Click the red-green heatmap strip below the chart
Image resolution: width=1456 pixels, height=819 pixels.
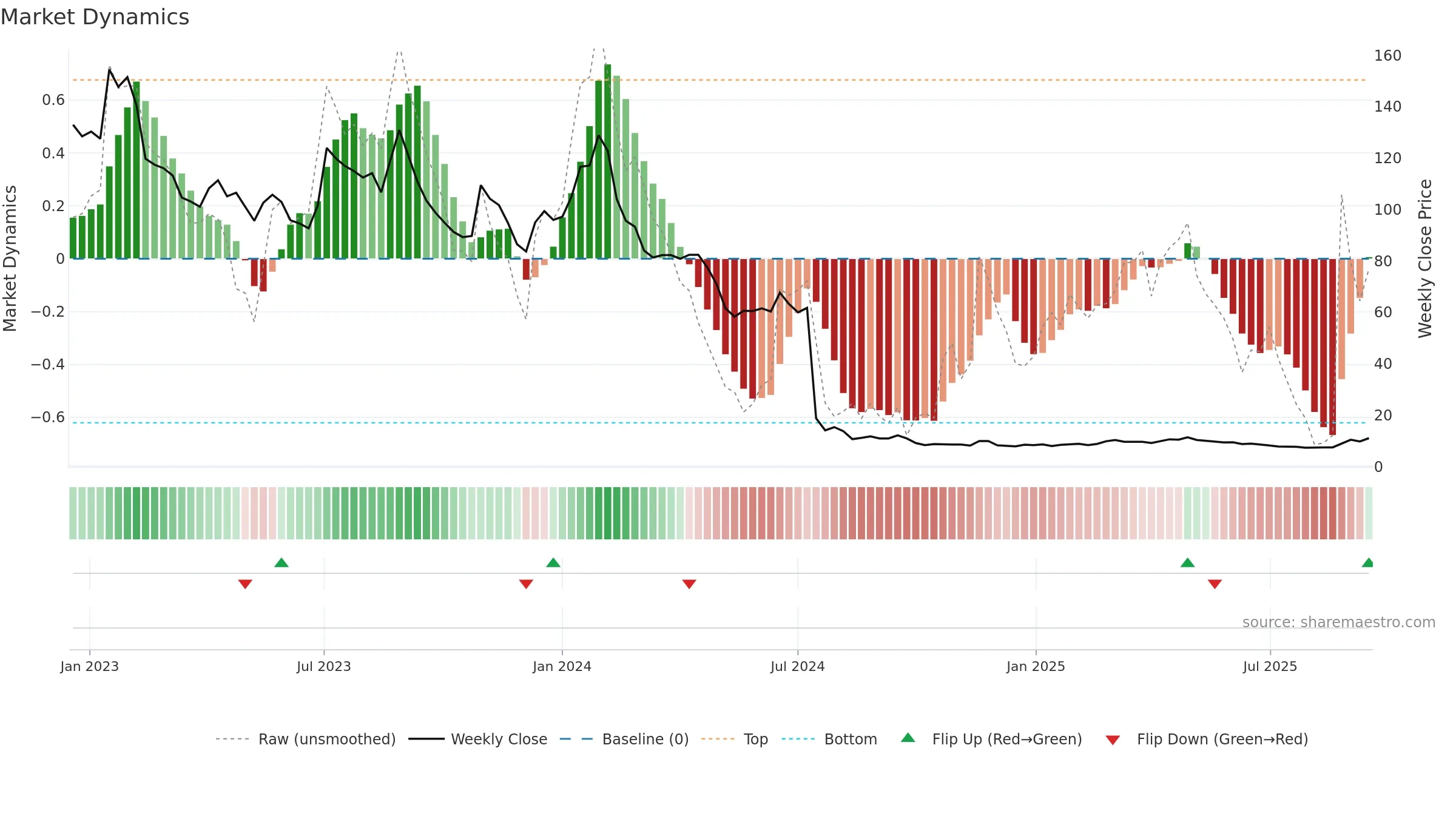pyautogui.click(x=721, y=513)
